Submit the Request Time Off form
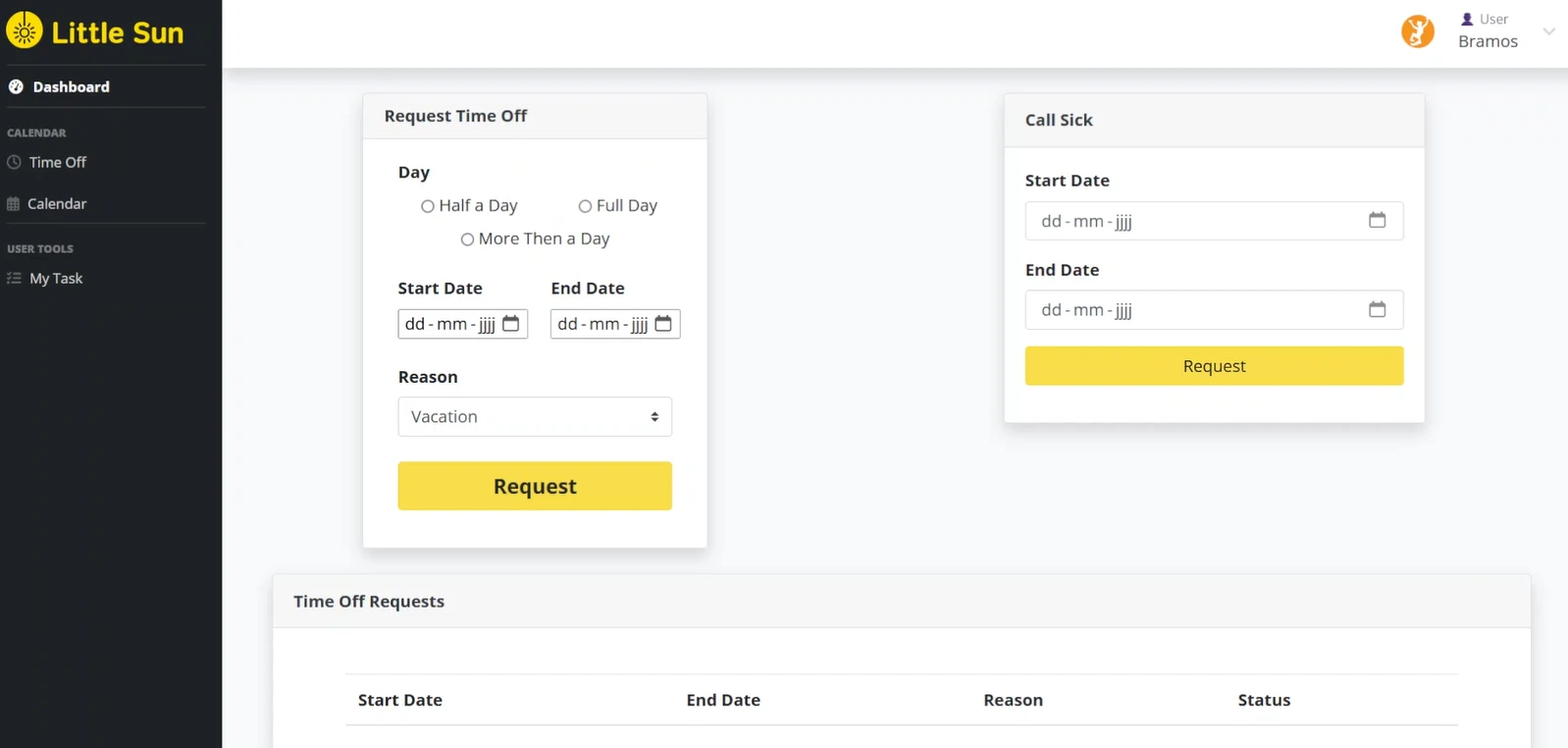Screen dimensions: 1568x748 pos(535,486)
